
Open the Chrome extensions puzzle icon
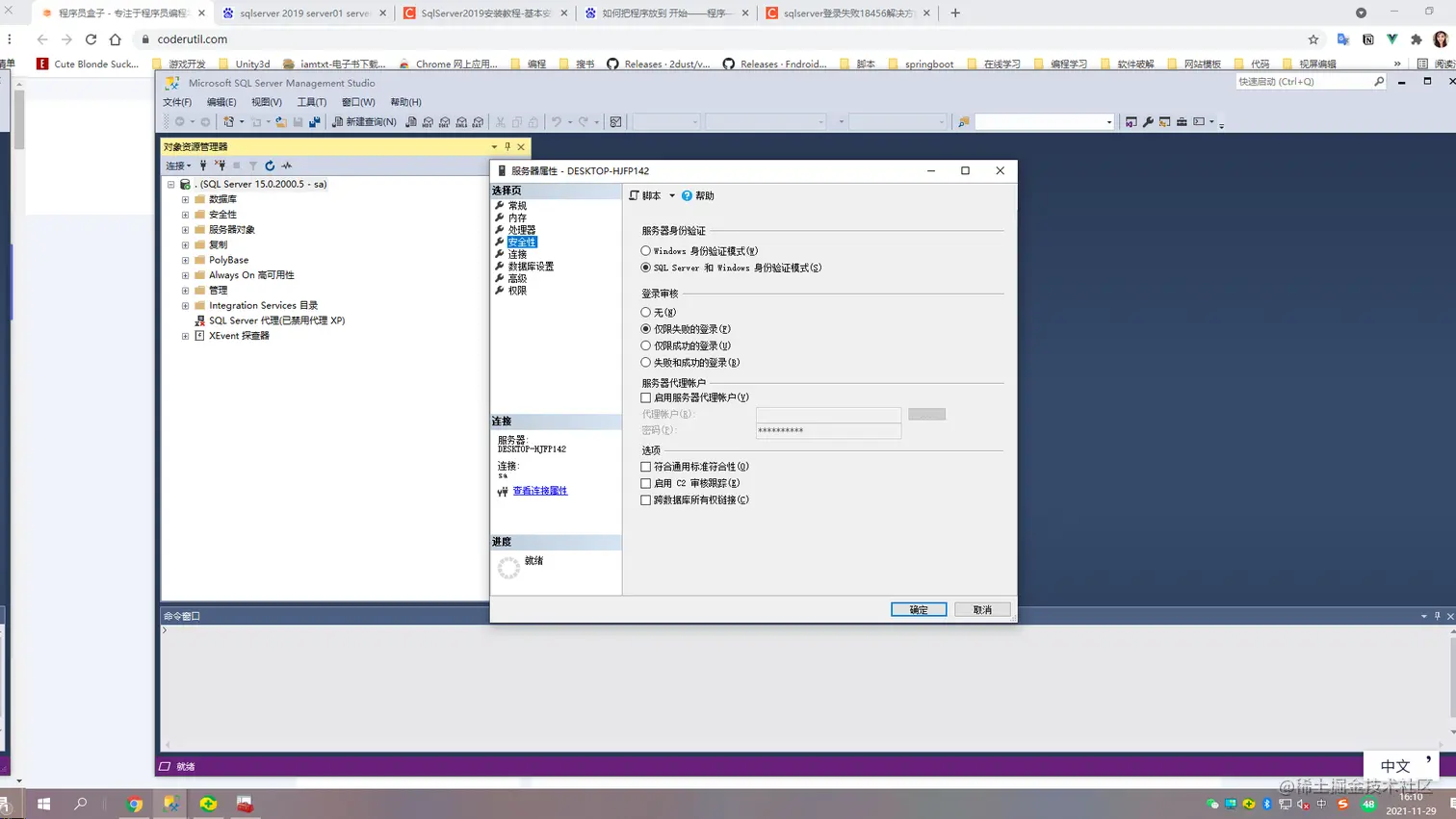pos(1417,39)
